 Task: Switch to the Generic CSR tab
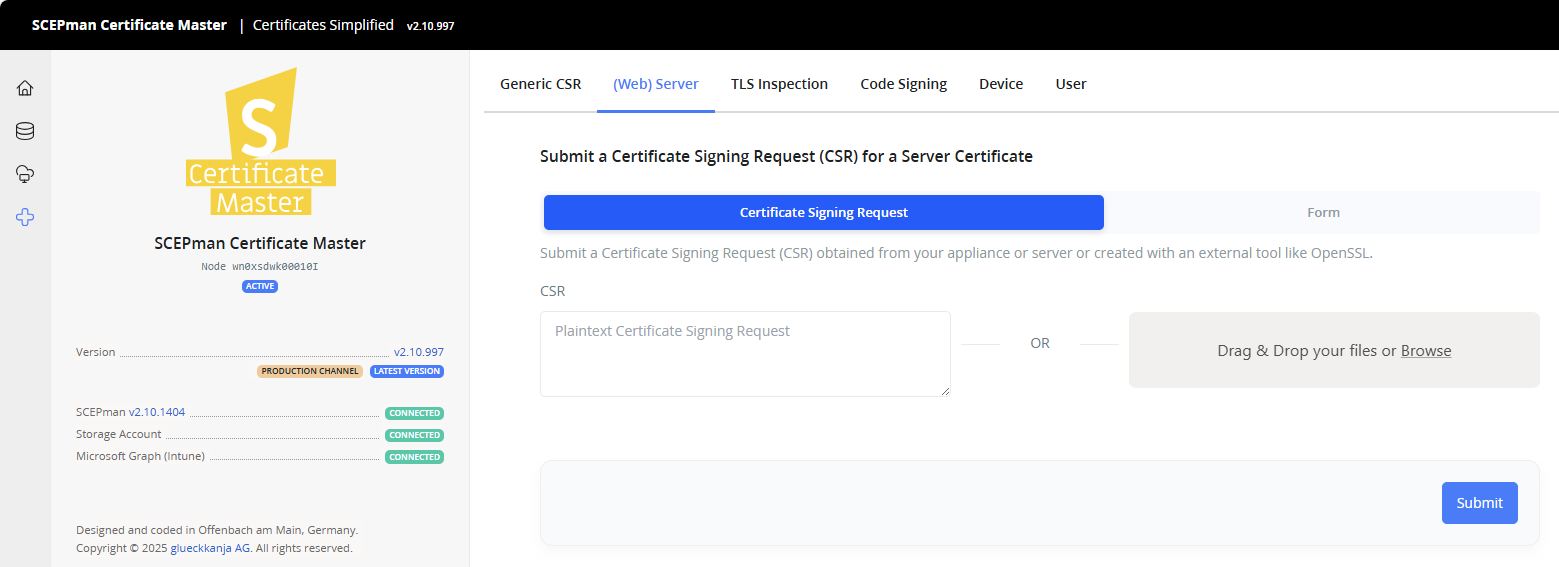coord(540,84)
